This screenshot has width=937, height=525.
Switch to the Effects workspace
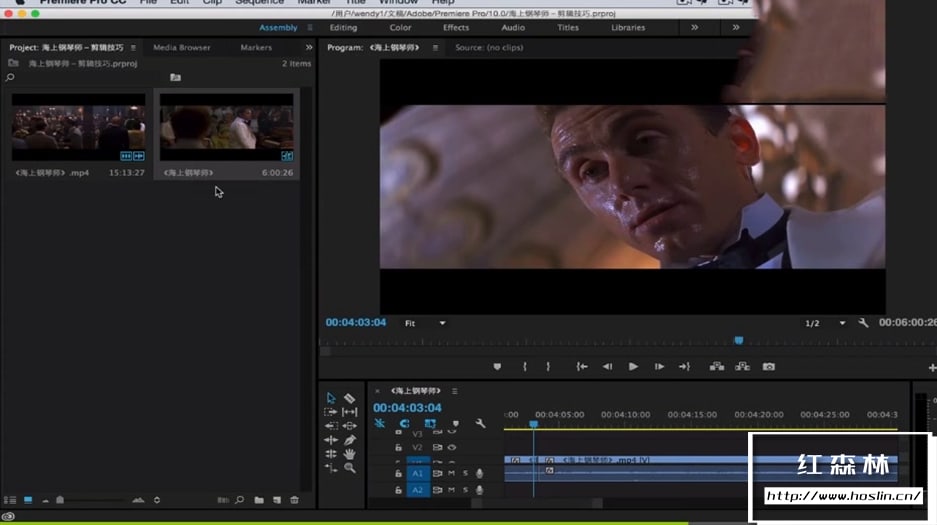[x=456, y=28]
